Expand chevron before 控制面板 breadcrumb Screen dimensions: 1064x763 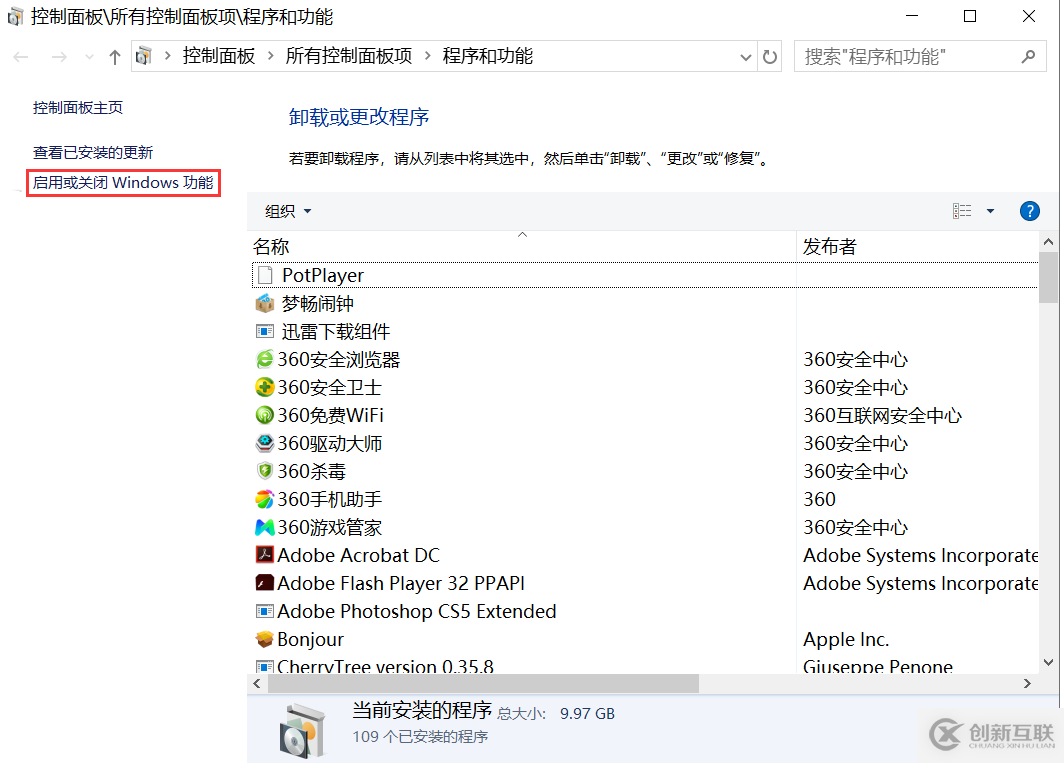click(x=168, y=56)
